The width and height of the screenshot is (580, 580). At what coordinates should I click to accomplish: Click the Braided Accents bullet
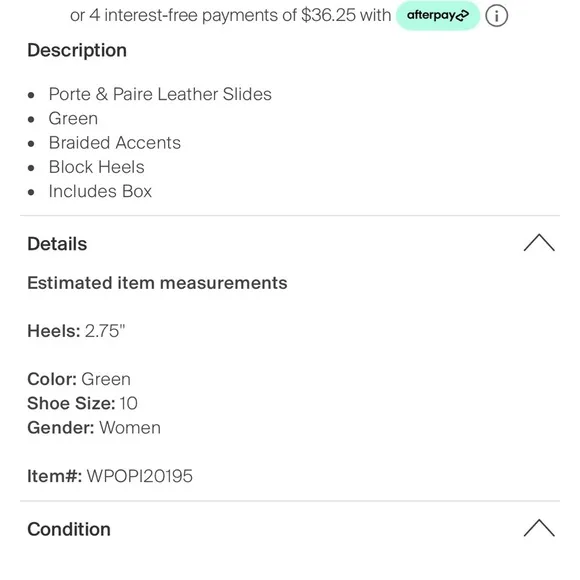(115, 143)
